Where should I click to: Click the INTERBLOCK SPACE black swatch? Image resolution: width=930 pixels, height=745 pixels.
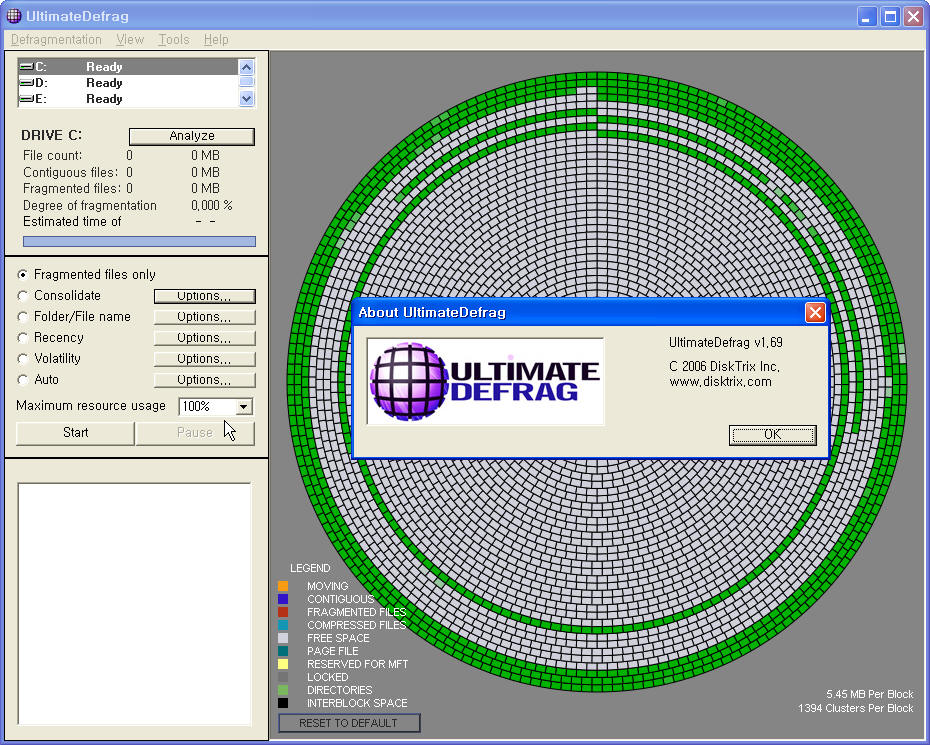[283, 703]
